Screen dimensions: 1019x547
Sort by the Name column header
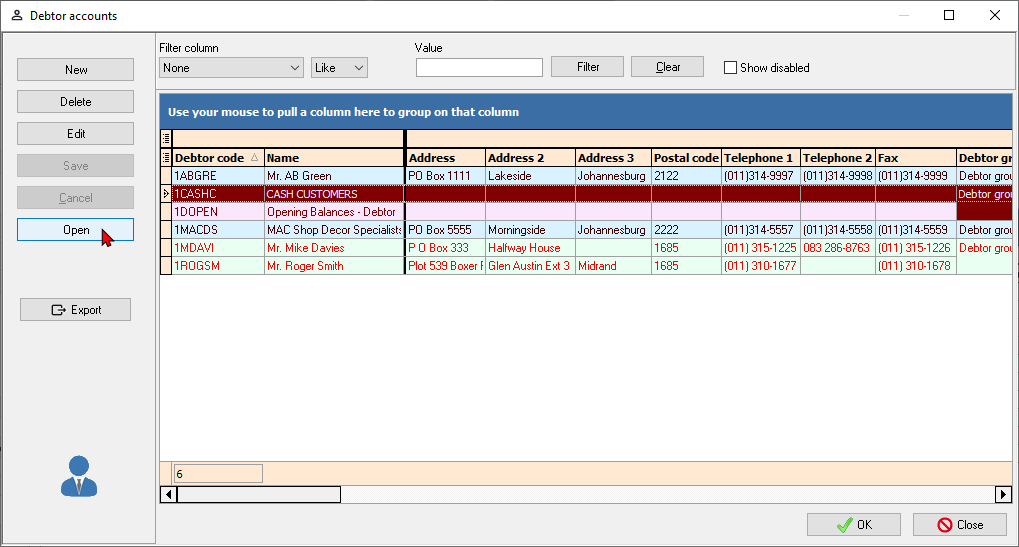tap(334, 157)
